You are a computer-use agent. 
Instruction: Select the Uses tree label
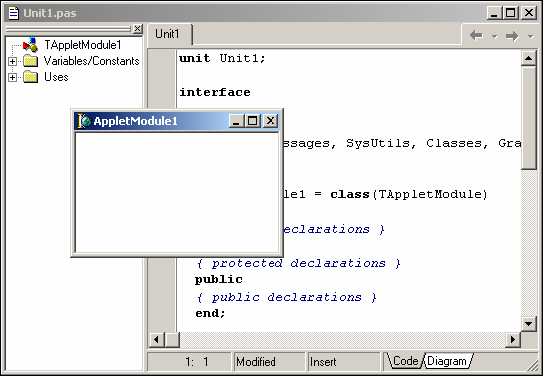(x=56, y=77)
